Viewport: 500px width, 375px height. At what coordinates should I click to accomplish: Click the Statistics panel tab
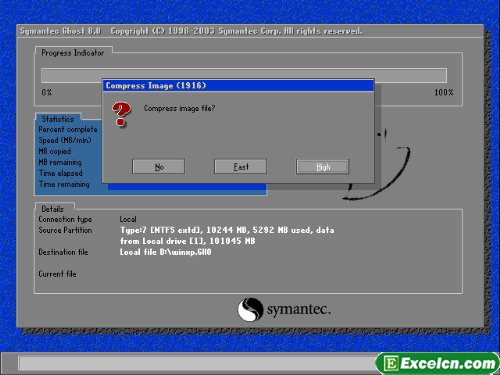[58, 119]
